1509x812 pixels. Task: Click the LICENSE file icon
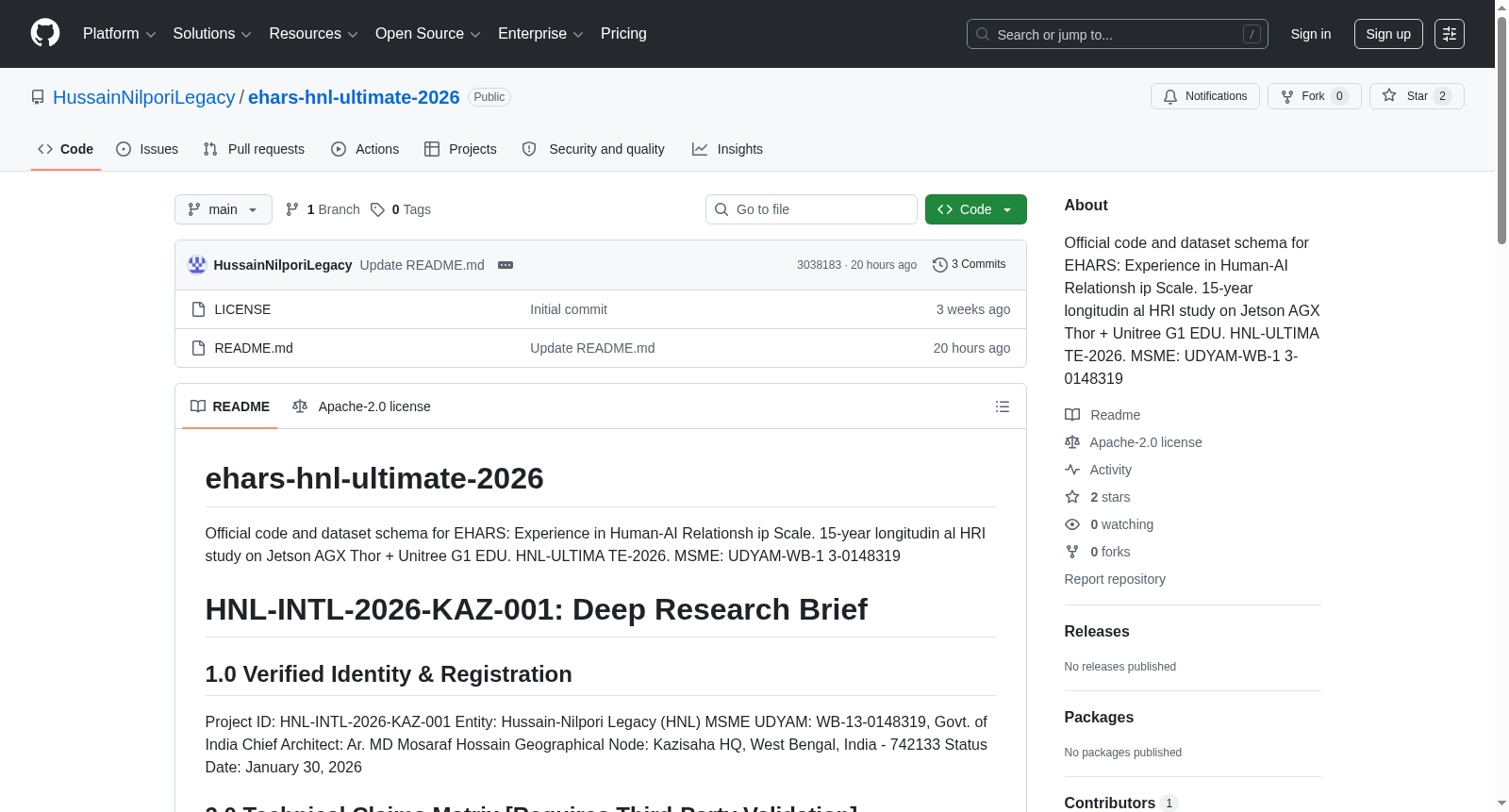(198, 309)
